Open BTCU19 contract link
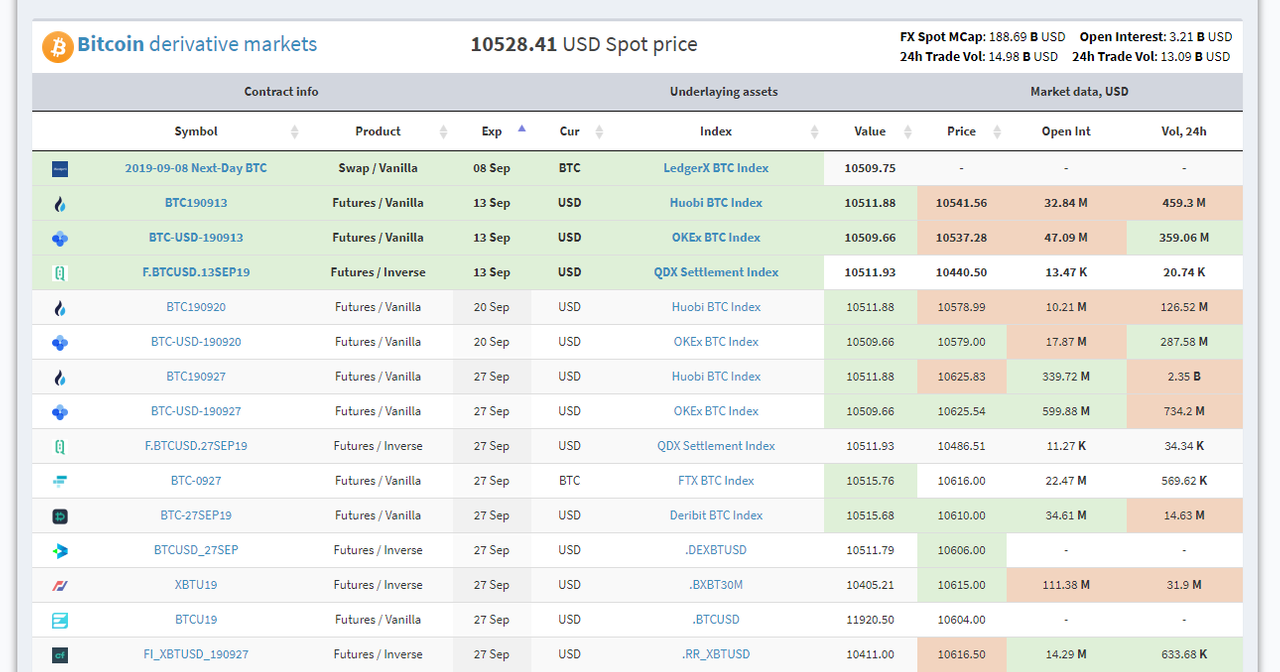Image resolution: width=1280 pixels, height=672 pixels. click(196, 620)
